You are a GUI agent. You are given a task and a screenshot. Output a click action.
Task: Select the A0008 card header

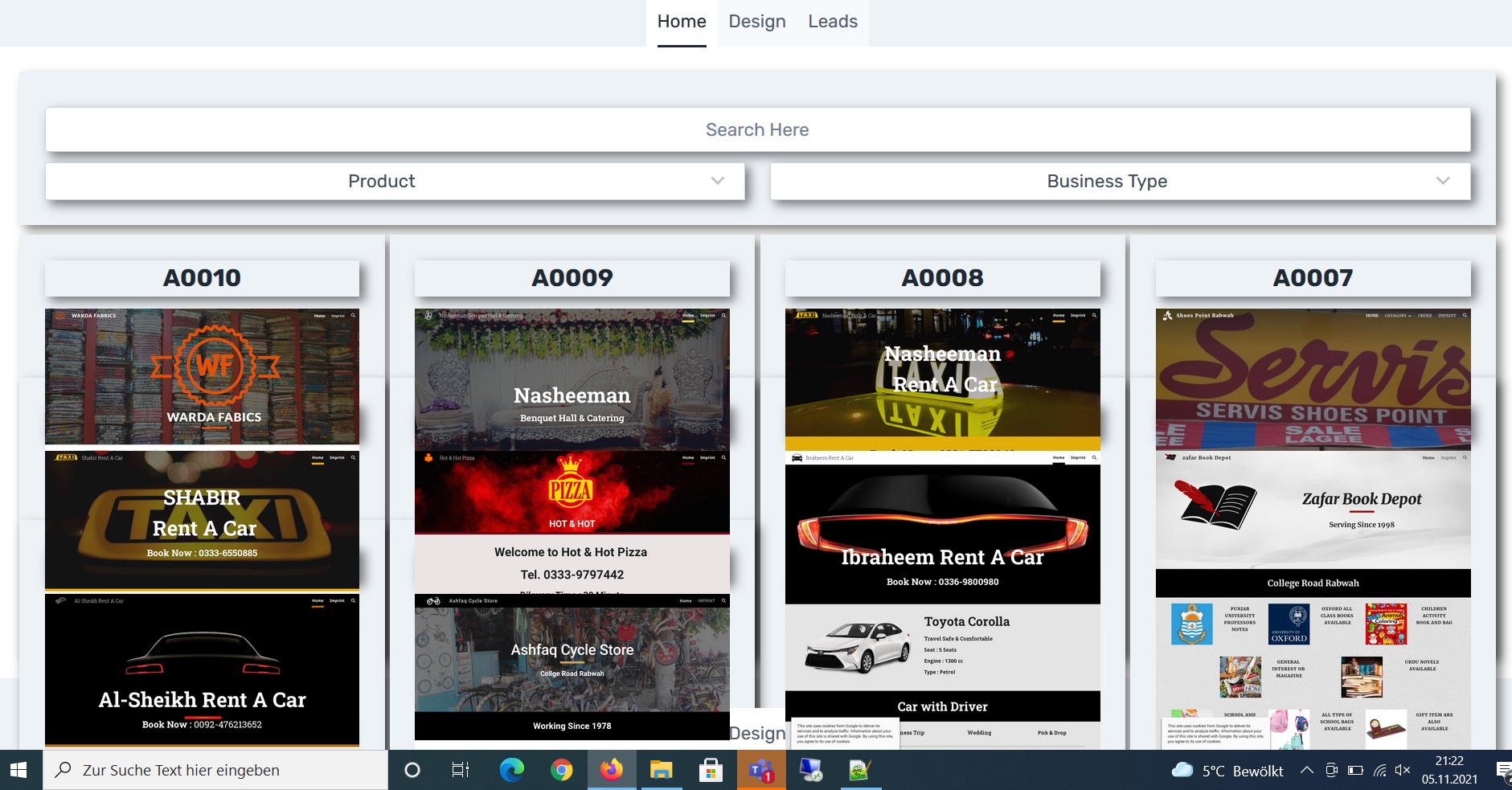point(942,278)
